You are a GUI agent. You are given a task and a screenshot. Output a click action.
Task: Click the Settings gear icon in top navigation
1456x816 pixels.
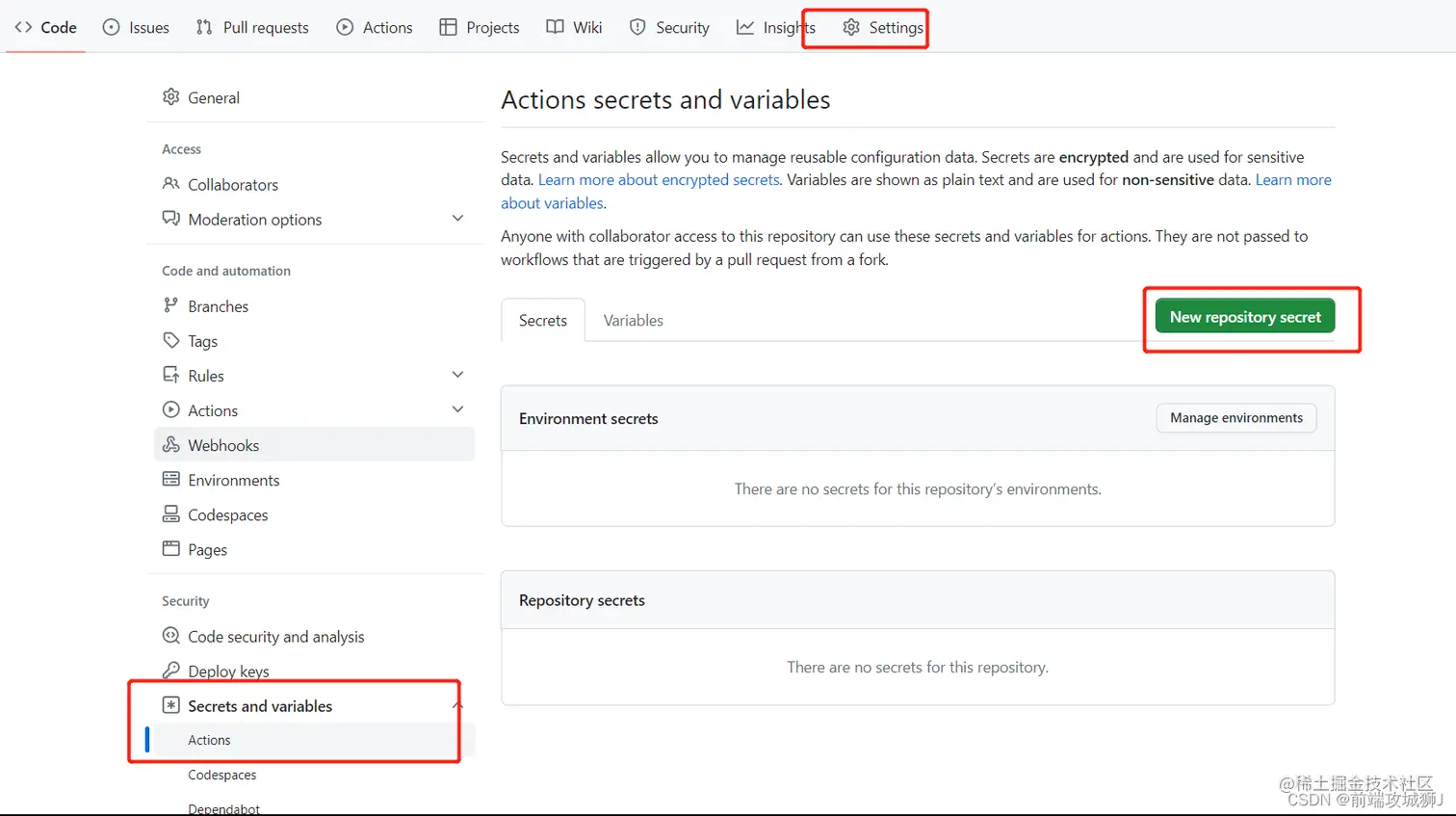click(x=851, y=28)
